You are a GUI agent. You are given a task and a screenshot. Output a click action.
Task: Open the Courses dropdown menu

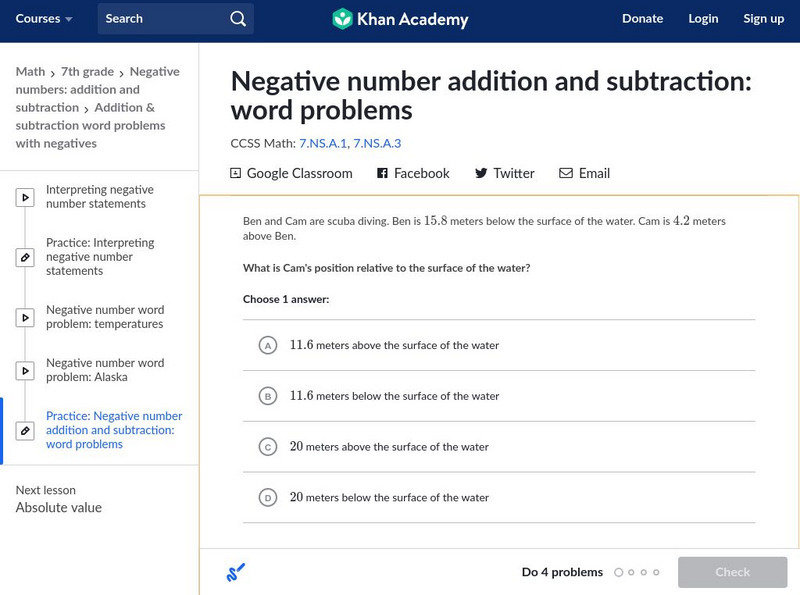tap(44, 19)
